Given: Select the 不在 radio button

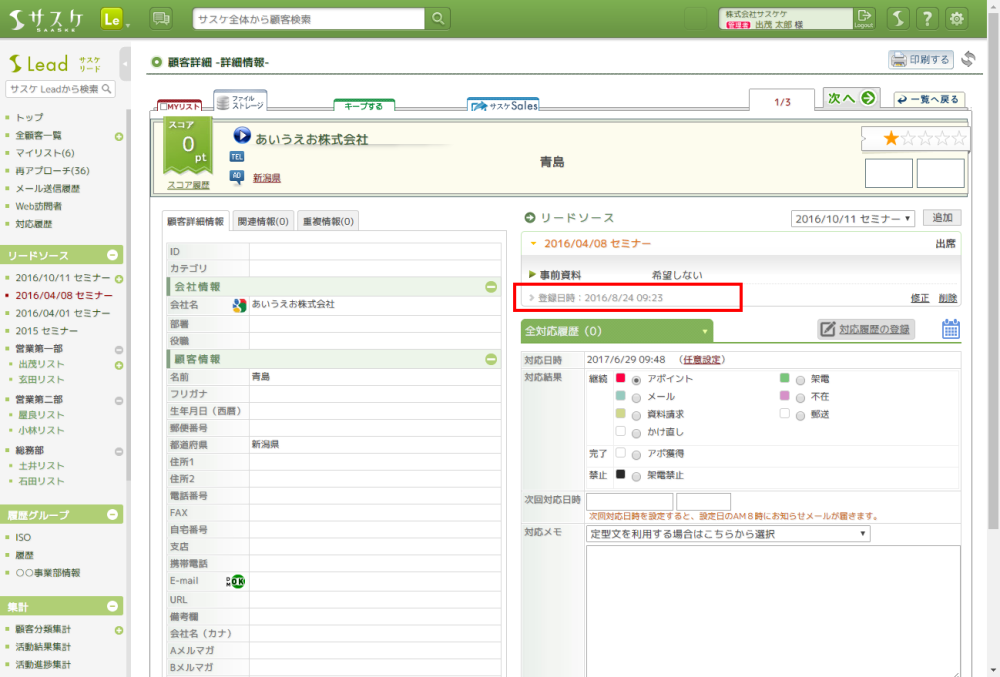Looking at the screenshot, I should (x=799, y=397).
